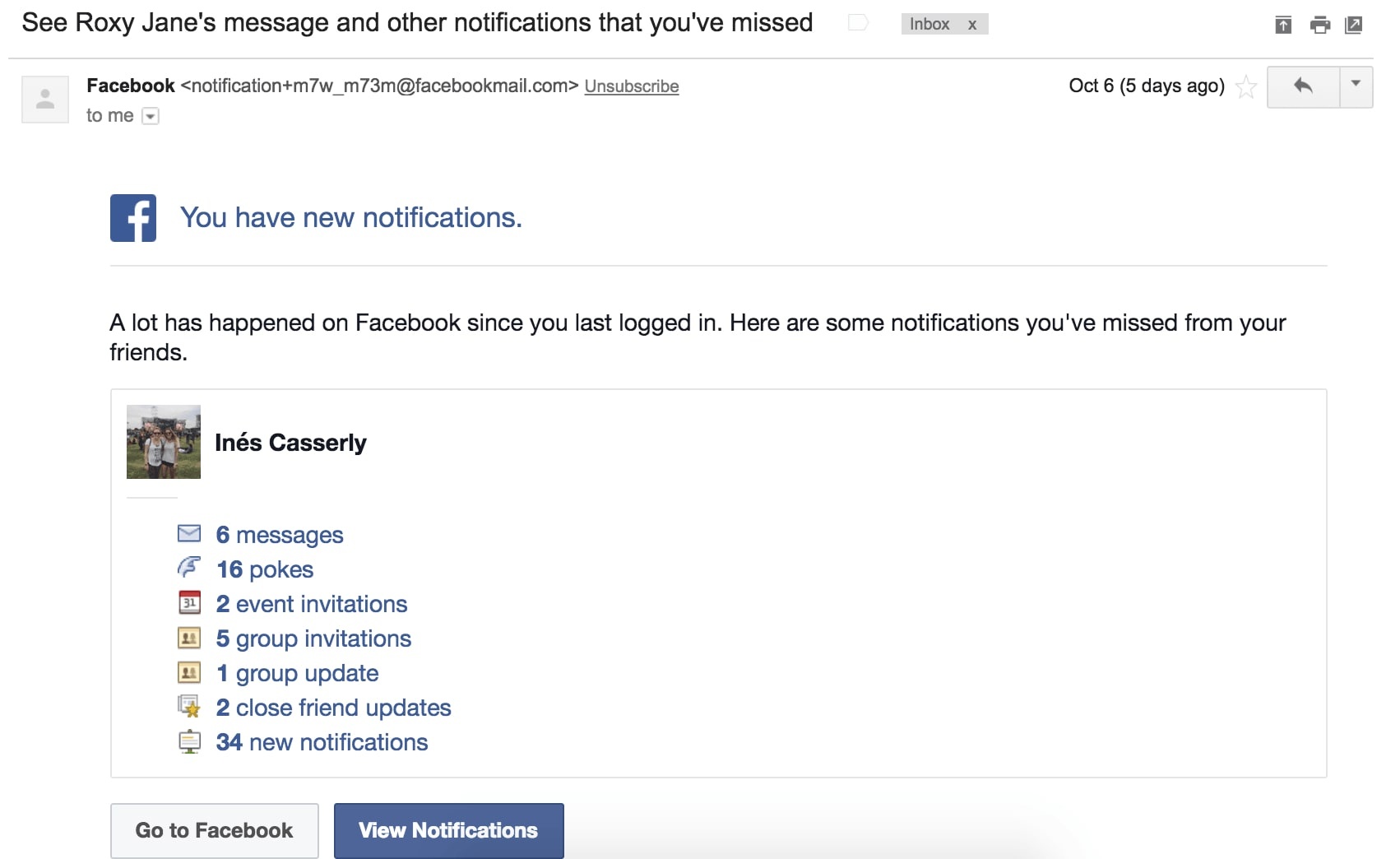The image size is (1400, 859).
Task: Click the importance label marker beside subject
Action: pyautogui.click(x=858, y=23)
